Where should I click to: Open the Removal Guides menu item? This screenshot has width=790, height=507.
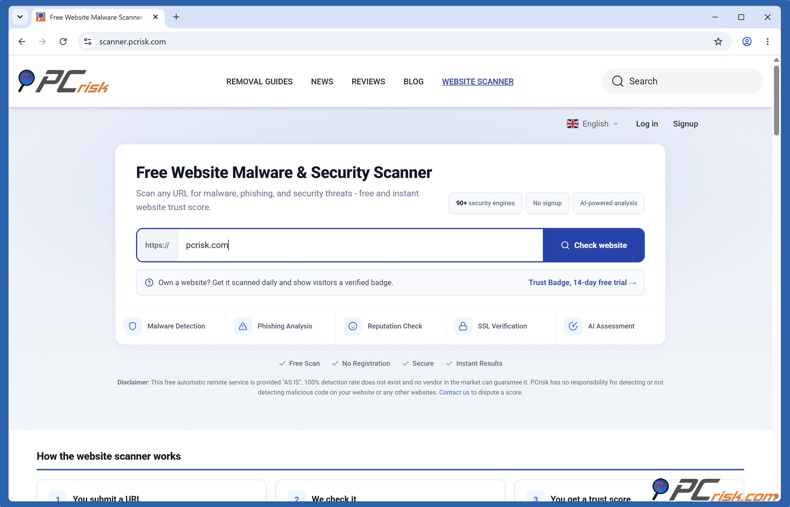tap(259, 81)
